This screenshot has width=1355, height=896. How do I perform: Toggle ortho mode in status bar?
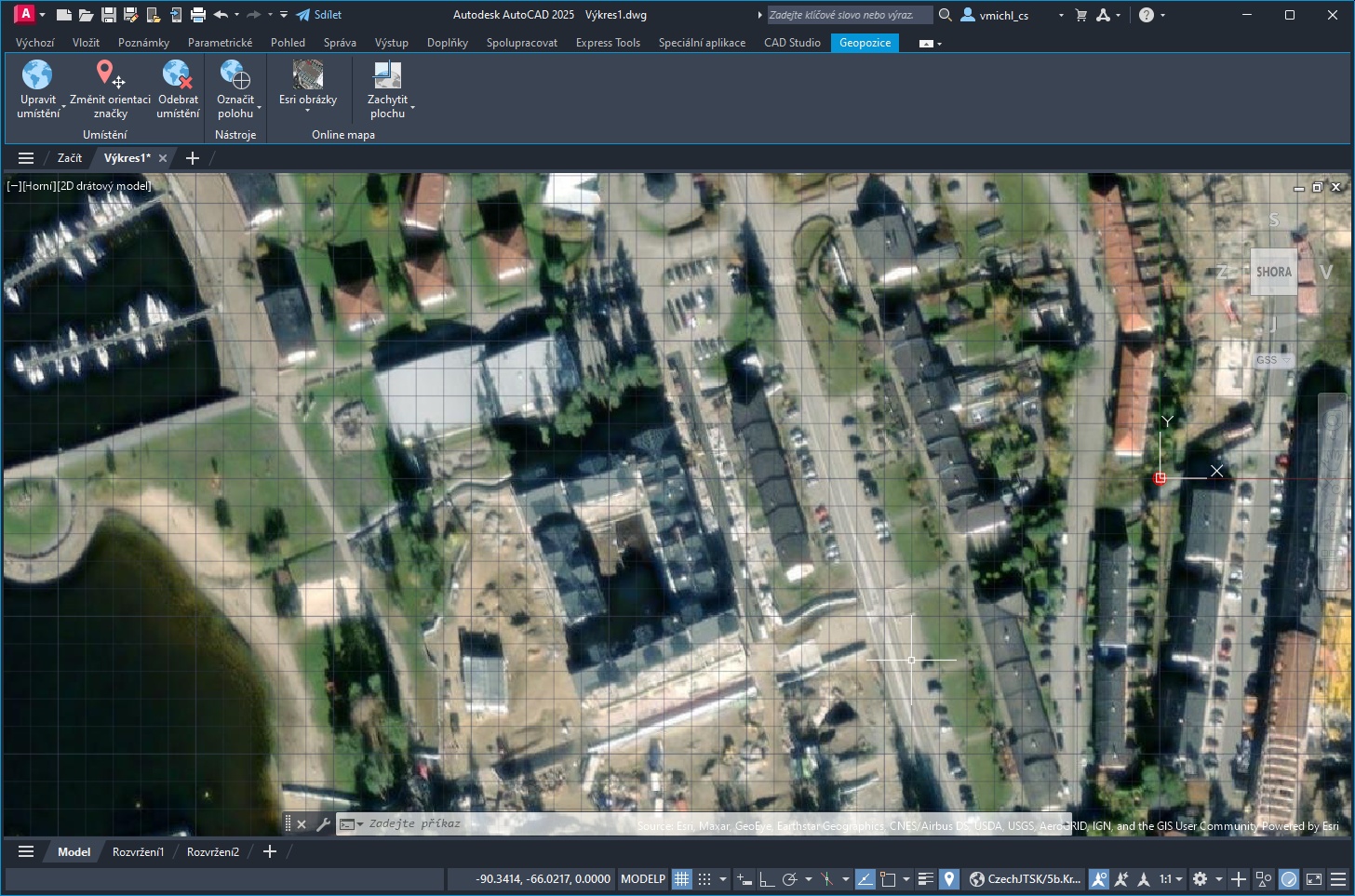coord(766,879)
